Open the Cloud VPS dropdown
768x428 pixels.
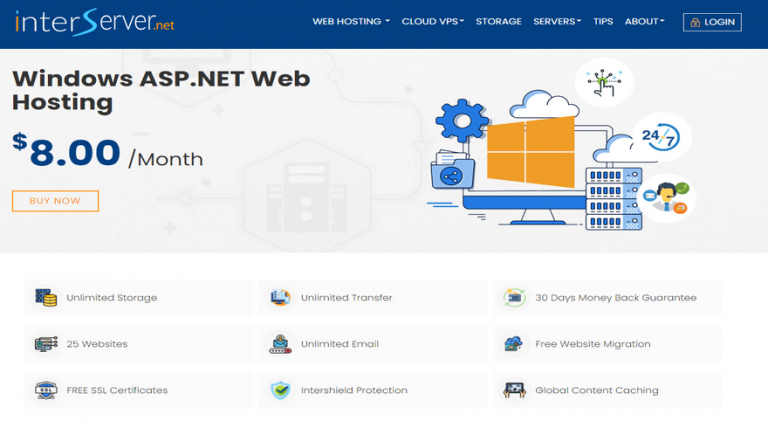[432, 21]
